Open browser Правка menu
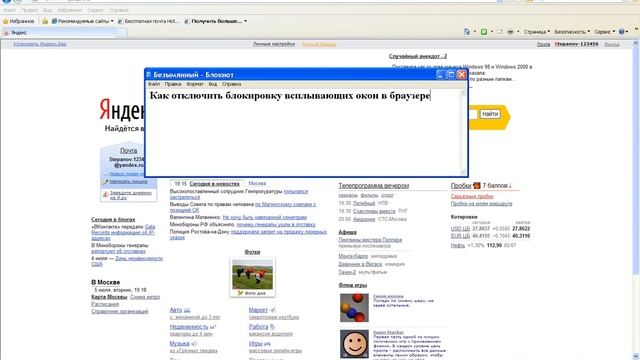Viewport: 640px width, 360px height. 29,10
